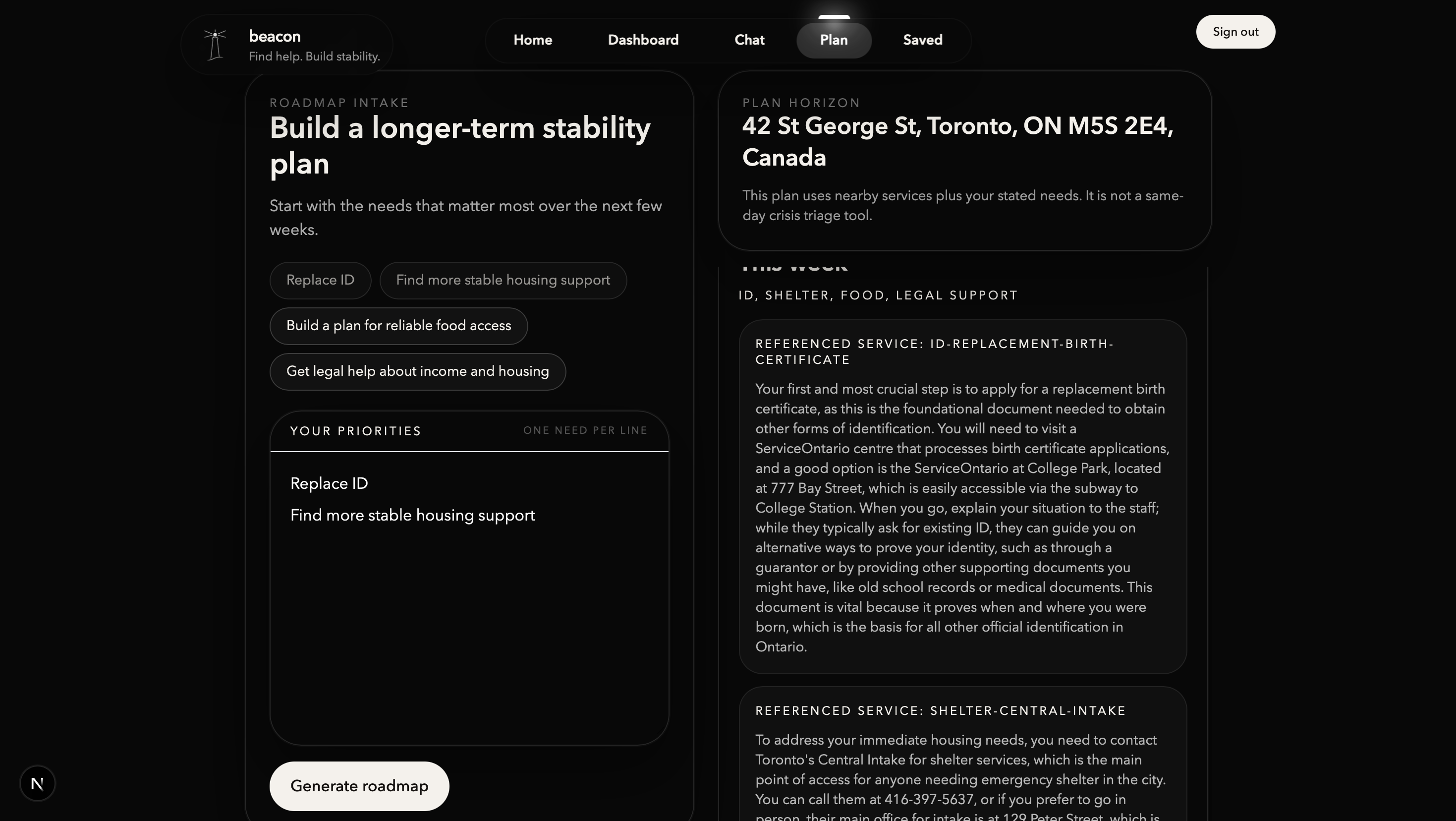
Task: Select the Plan tab
Action: click(x=833, y=40)
